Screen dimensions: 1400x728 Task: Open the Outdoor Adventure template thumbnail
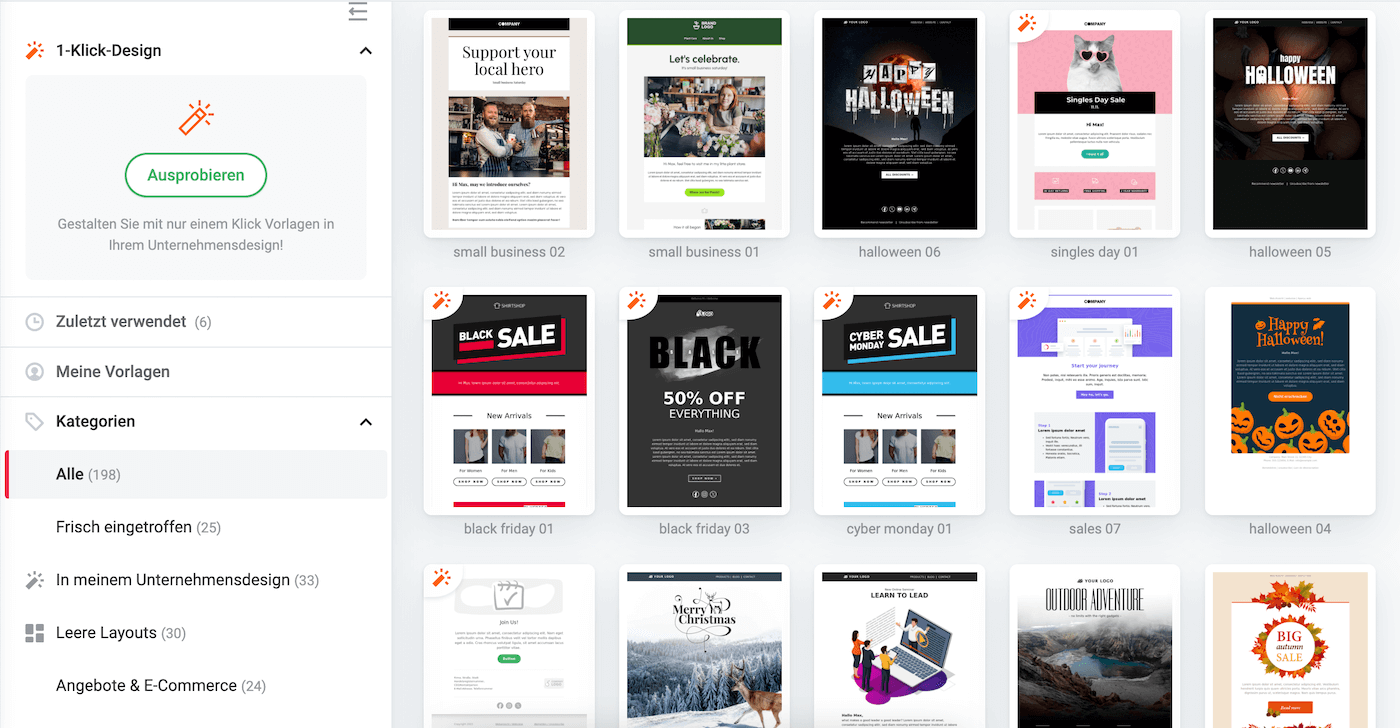[1095, 646]
